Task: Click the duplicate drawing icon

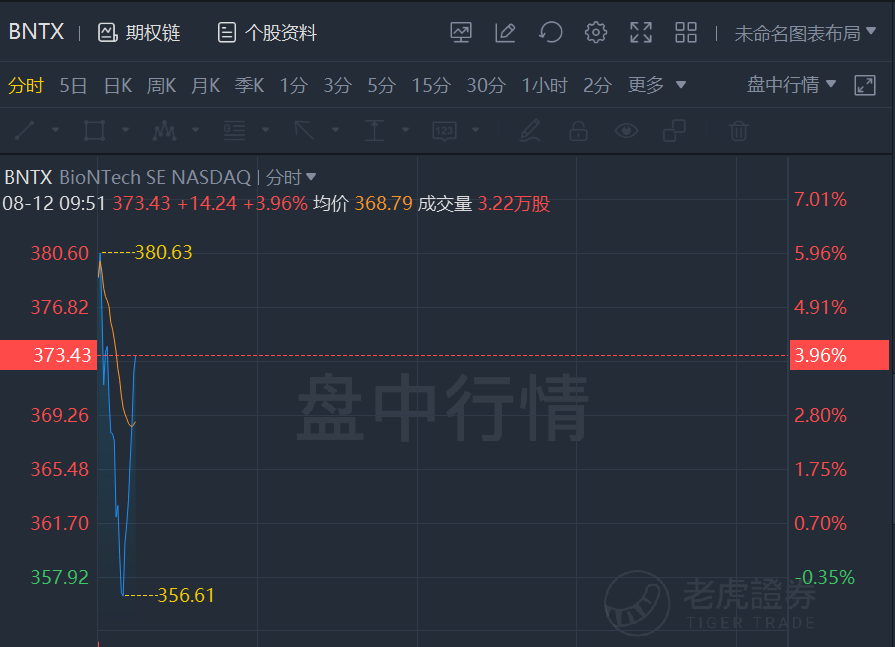Action: [x=674, y=131]
